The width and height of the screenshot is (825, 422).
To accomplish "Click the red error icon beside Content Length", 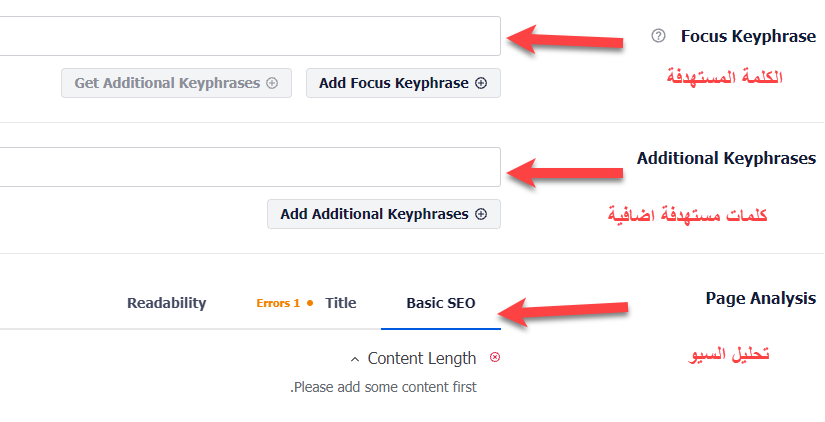I will coord(495,357).
